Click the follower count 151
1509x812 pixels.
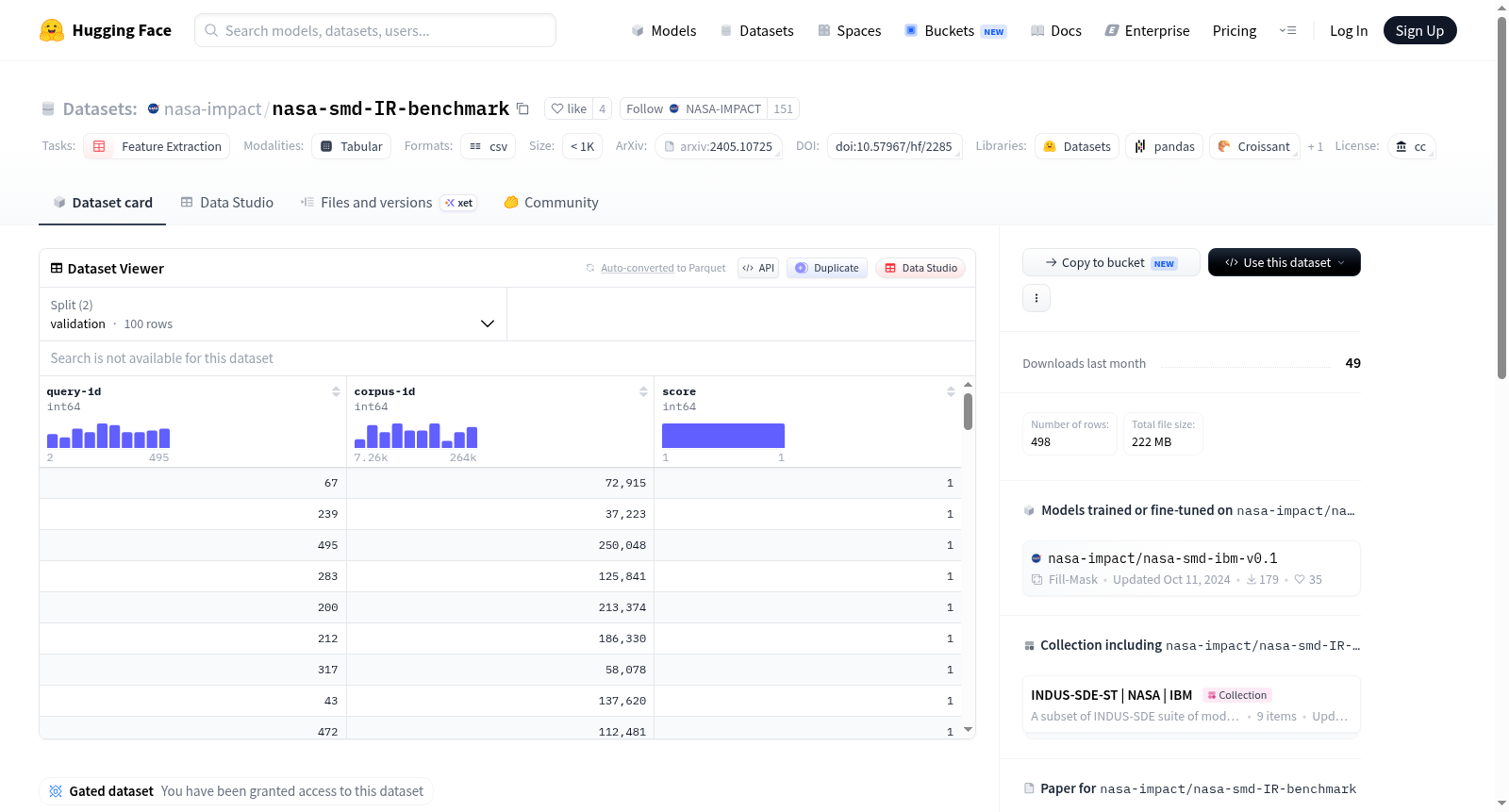point(784,108)
